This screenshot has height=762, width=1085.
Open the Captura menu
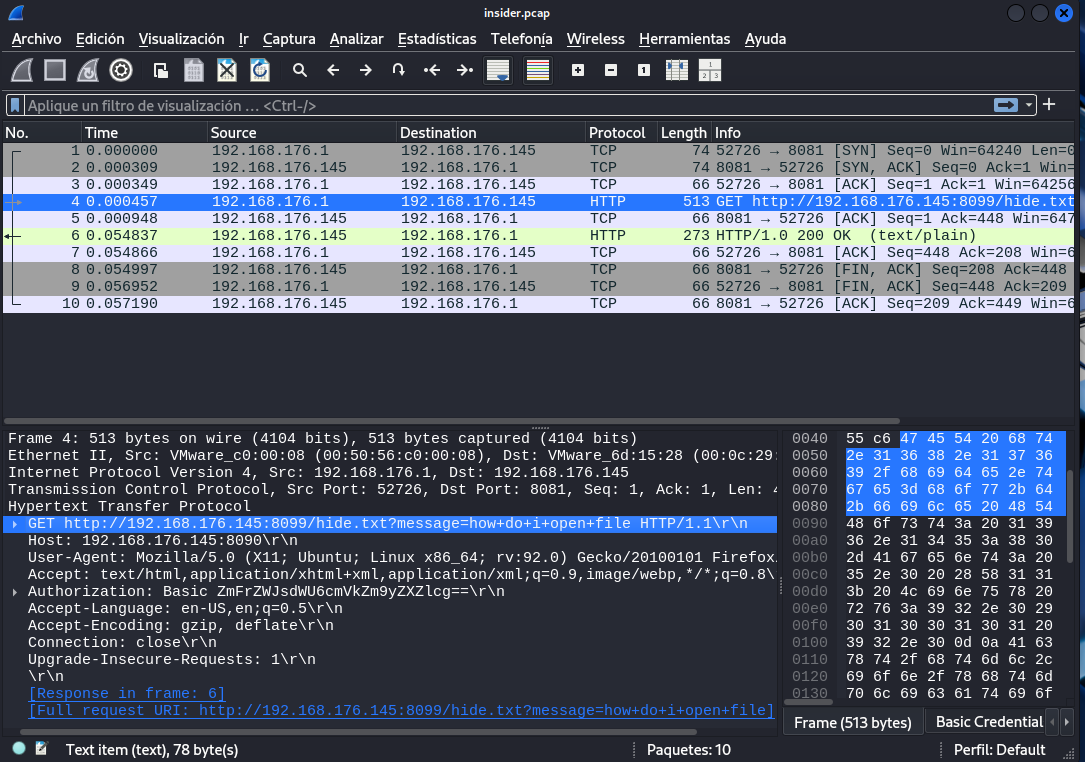[289, 39]
